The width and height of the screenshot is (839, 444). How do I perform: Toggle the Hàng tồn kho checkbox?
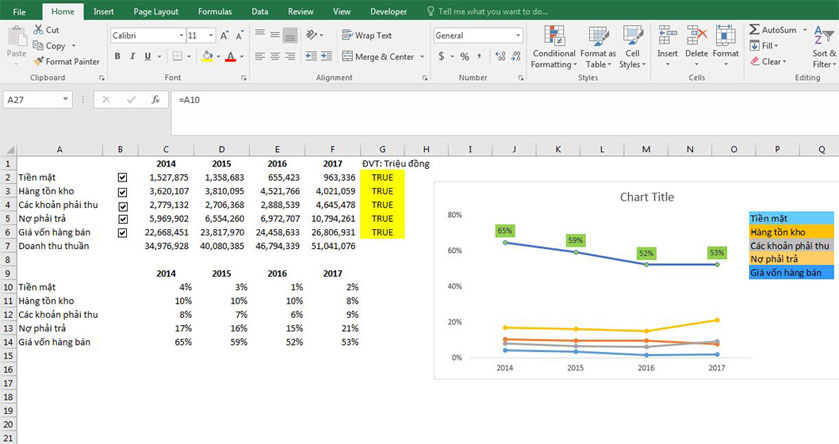pyautogui.click(x=123, y=192)
